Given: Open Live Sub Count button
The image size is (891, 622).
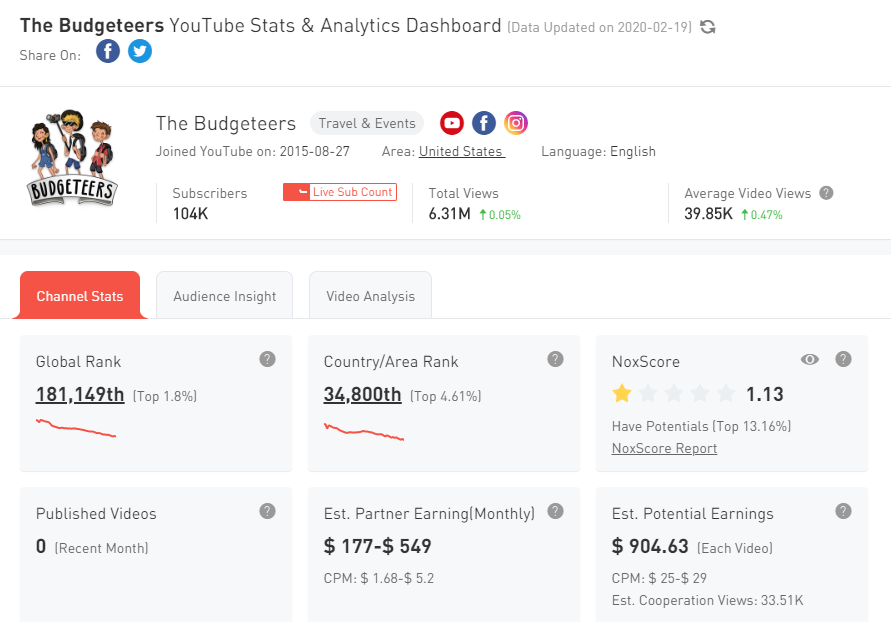Looking at the screenshot, I should point(340,192).
